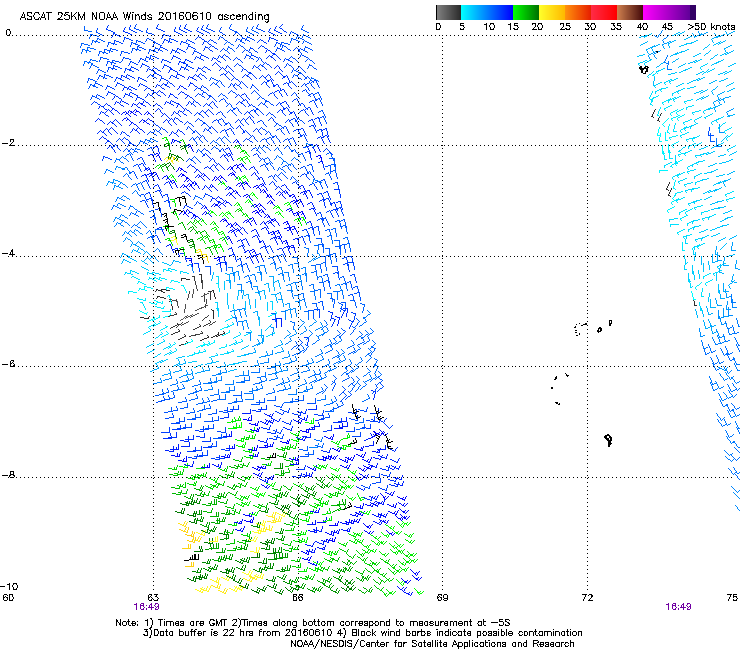Select the '-4' latitude axis label
Image resolution: width=740 pixels, height=650 pixels.
coord(8,253)
